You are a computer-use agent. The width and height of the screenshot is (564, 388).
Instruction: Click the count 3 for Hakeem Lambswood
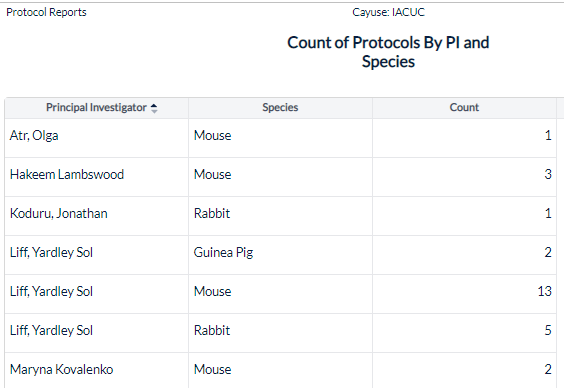coord(464,175)
